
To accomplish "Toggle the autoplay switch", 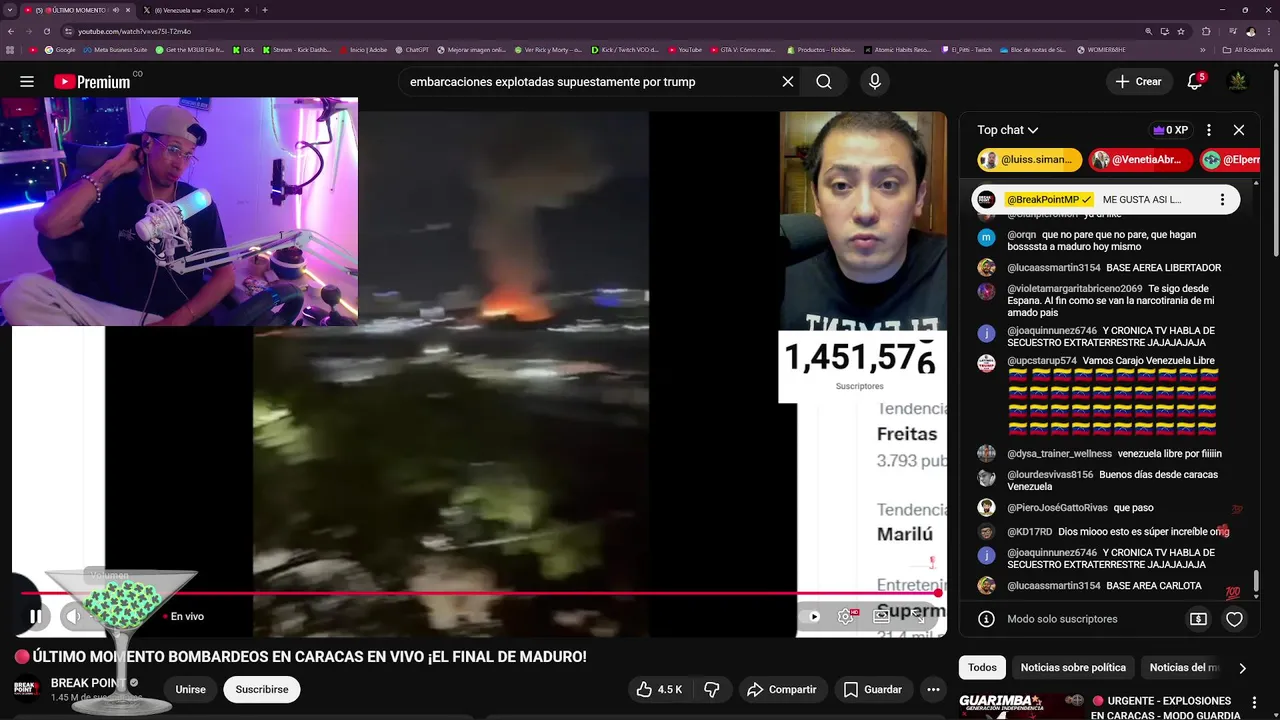I will tap(812, 617).
